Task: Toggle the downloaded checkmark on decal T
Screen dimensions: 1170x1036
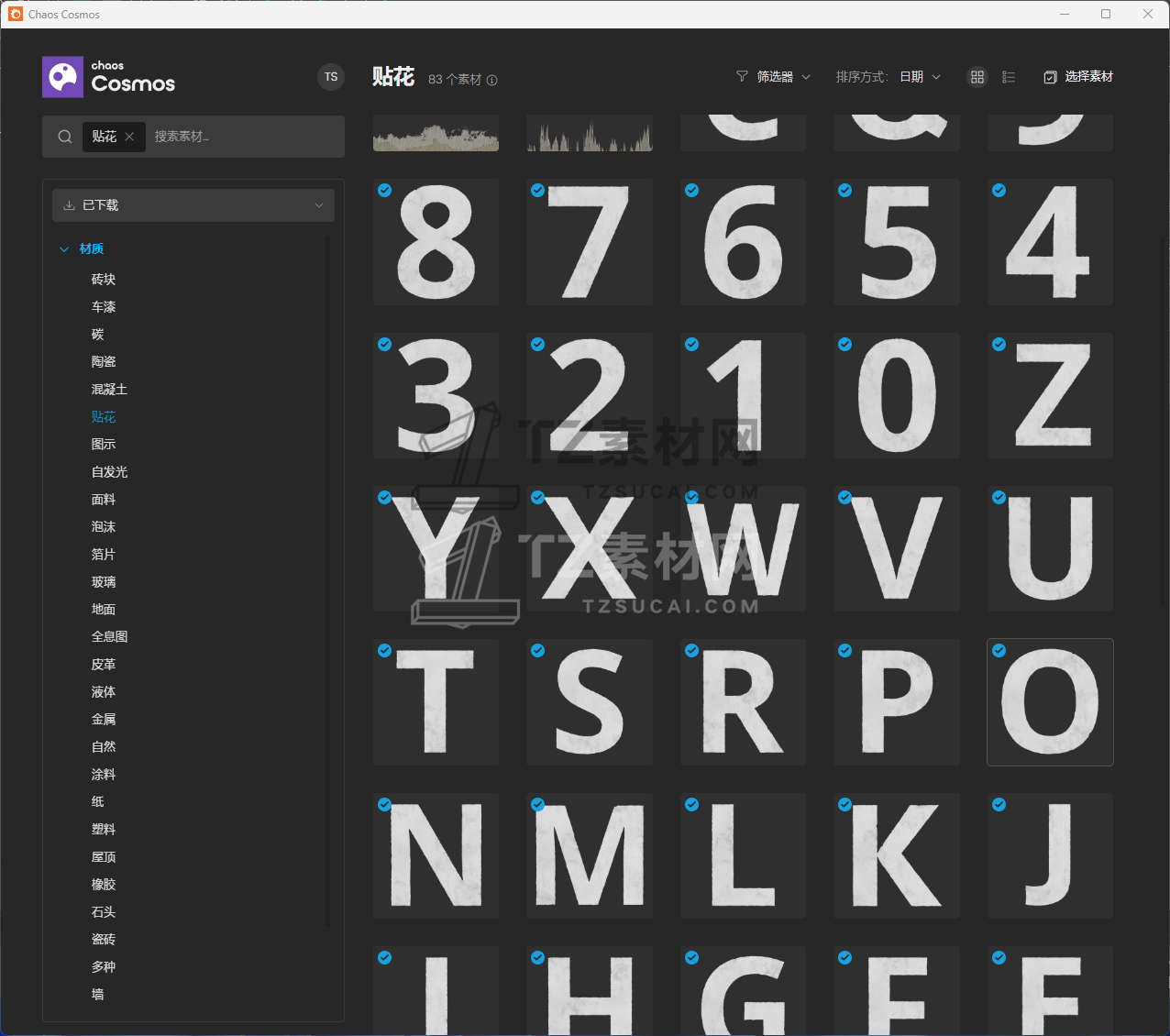Action: [385, 651]
